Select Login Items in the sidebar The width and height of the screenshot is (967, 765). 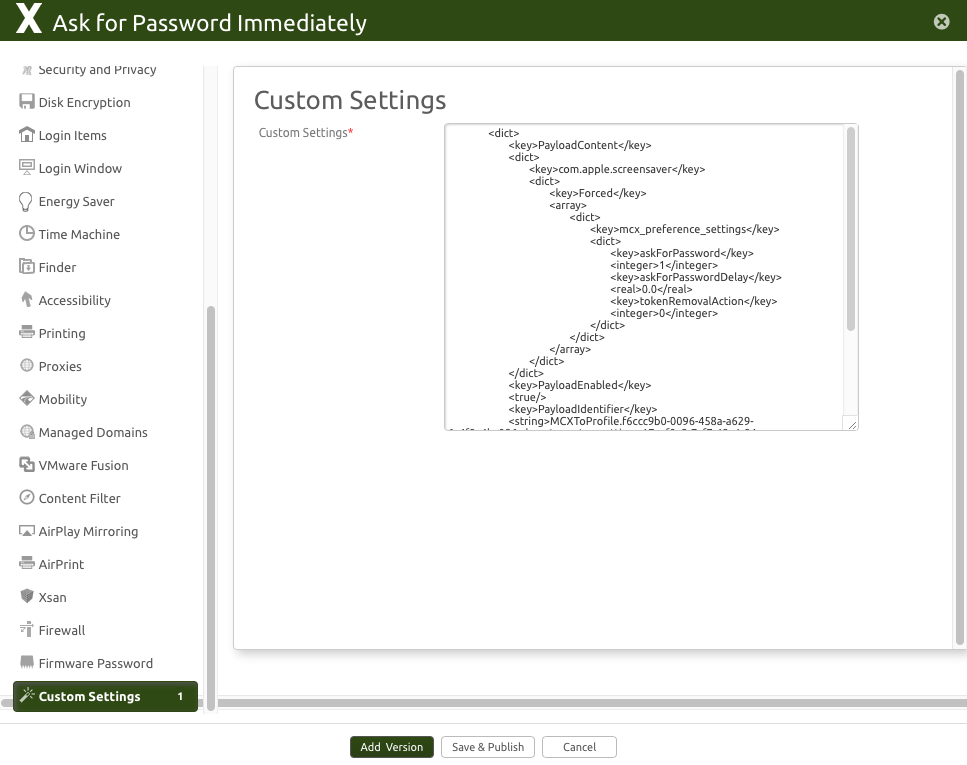[x=73, y=135]
